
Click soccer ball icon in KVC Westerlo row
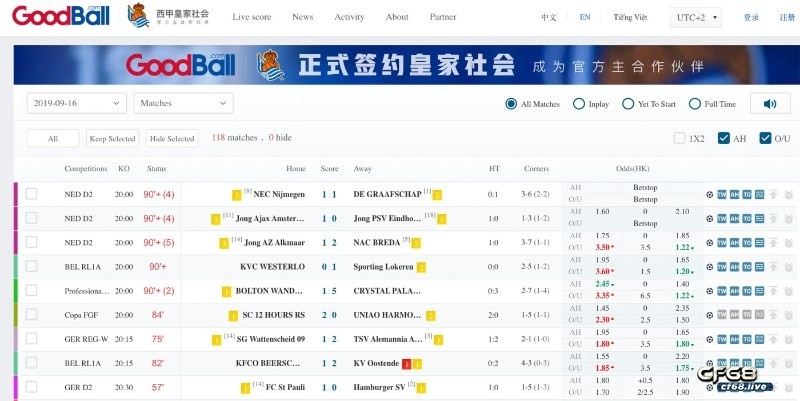tap(710, 266)
